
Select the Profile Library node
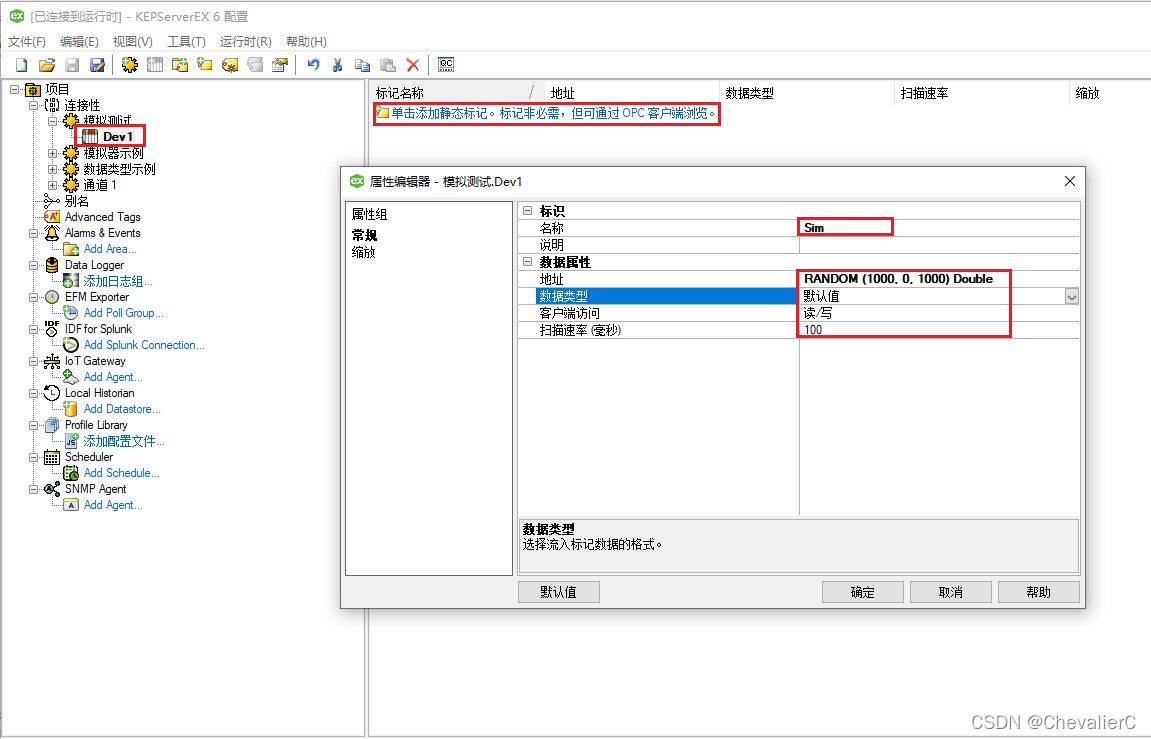click(x=95, y=425)
